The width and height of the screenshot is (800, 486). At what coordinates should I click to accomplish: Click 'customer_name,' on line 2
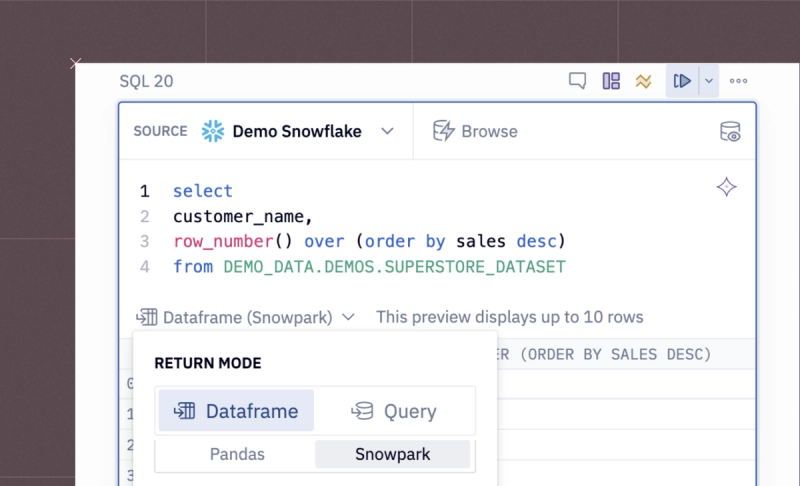[x=242, y=217]
